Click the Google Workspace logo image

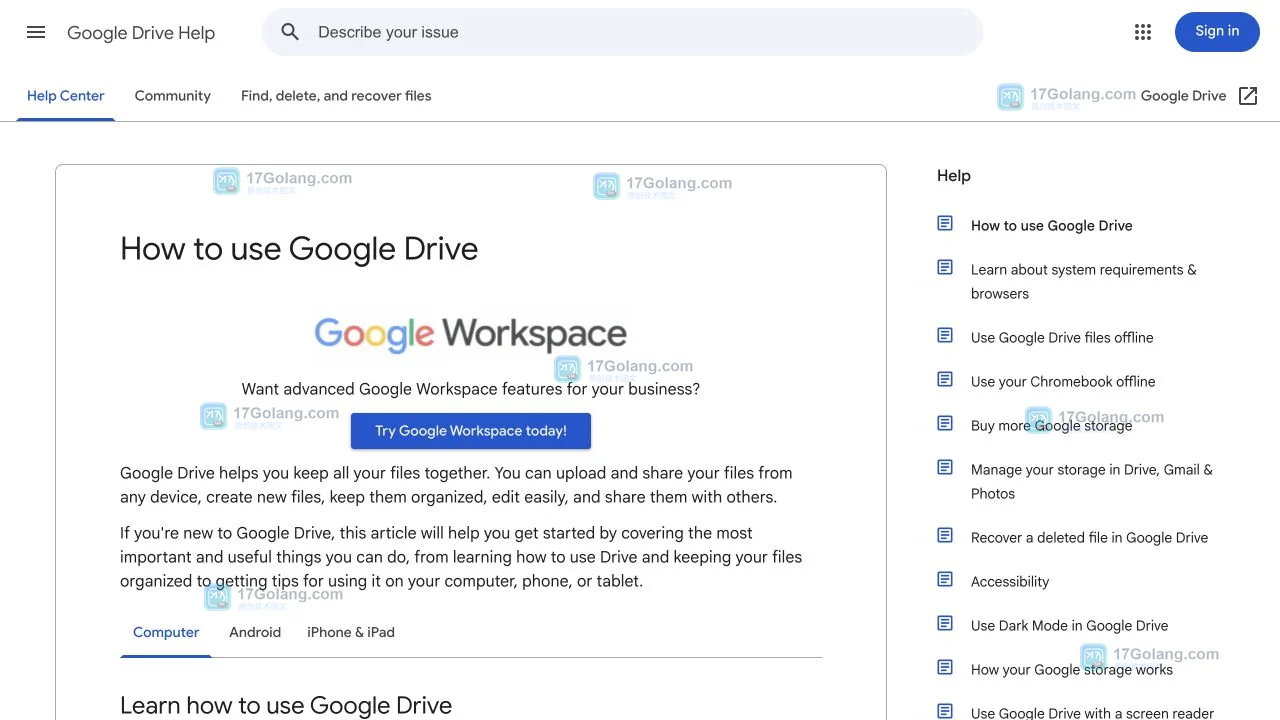[x=471, y=334]
